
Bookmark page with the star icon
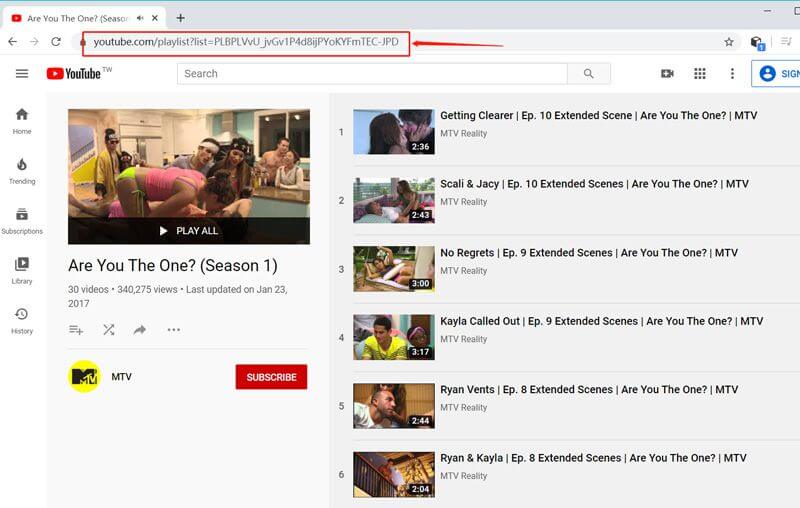point(729,42)
